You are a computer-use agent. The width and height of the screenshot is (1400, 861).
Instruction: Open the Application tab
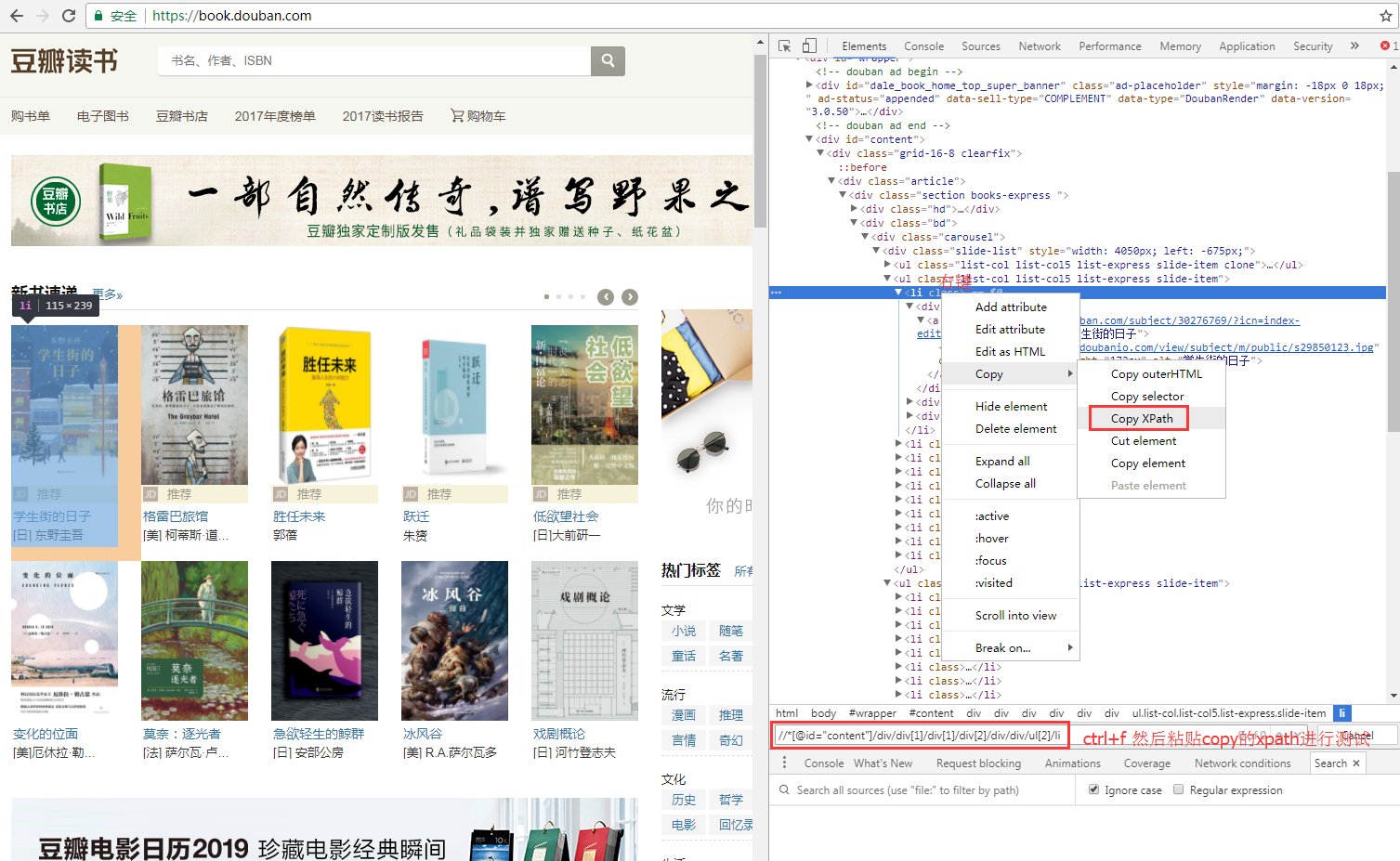coord(1247,46)
